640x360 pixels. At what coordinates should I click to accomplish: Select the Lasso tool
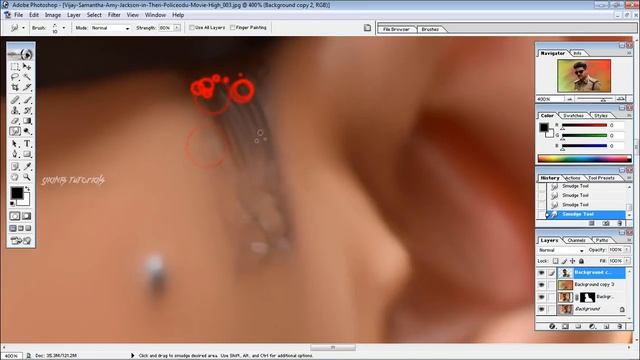[x=15, y=77]
